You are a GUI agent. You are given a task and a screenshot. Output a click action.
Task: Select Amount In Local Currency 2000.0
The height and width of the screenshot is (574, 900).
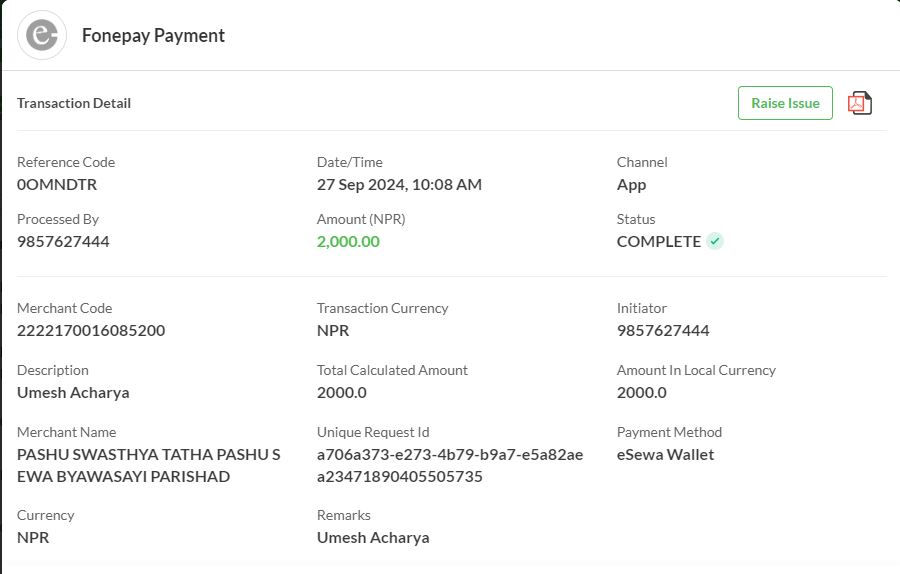(x=642, y=393)
